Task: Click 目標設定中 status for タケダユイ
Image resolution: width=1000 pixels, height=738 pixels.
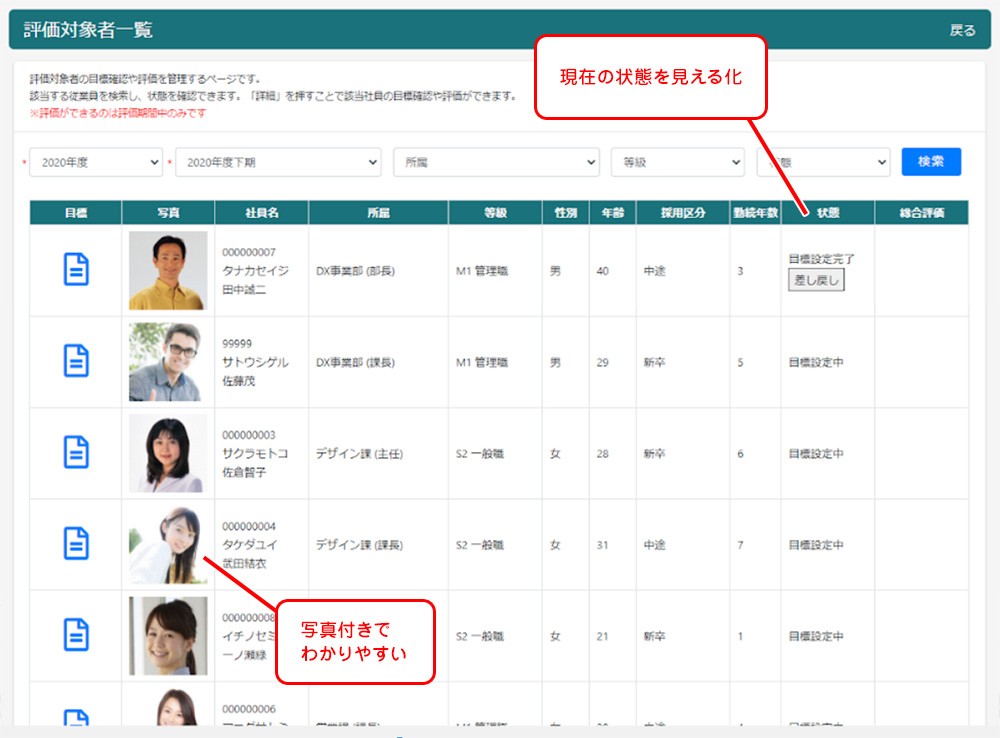Action: click(x=816, y=545)
